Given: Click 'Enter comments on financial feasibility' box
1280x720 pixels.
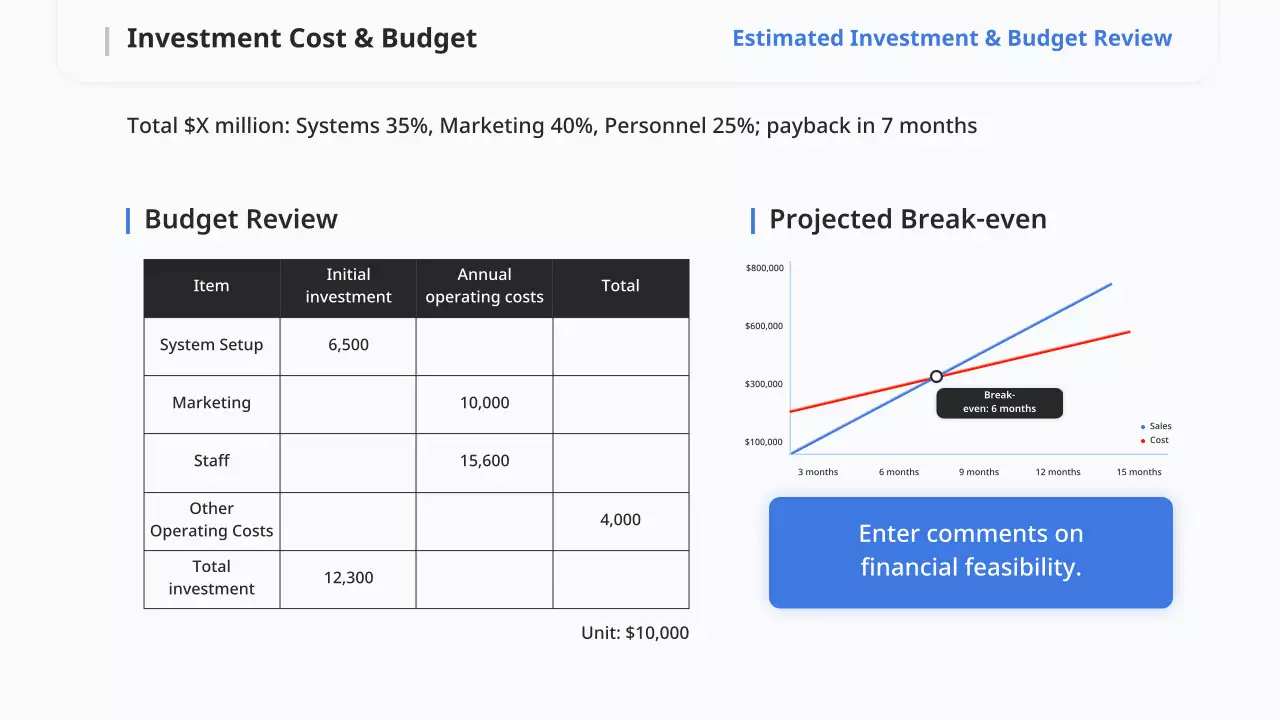Looking at the screenshot, I should click(x=970, y=551).
